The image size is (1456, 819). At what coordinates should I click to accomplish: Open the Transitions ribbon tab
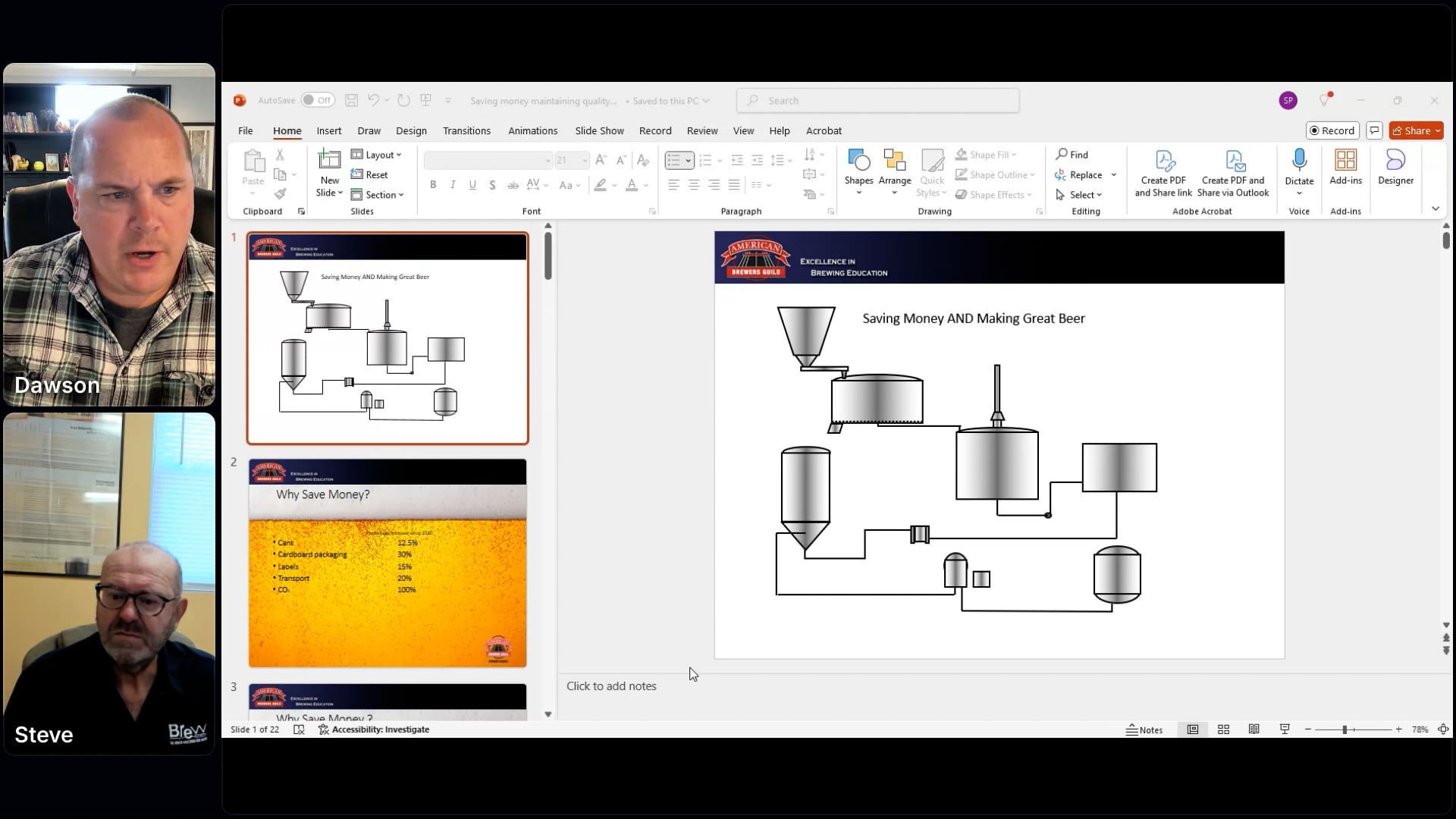[466, 130]
